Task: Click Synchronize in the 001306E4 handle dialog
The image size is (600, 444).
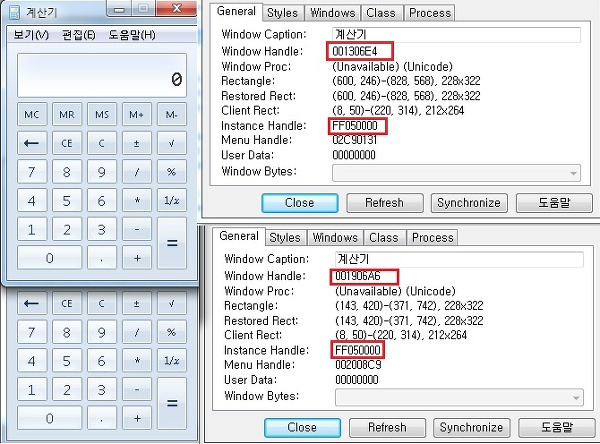Action: coord(469,203)
